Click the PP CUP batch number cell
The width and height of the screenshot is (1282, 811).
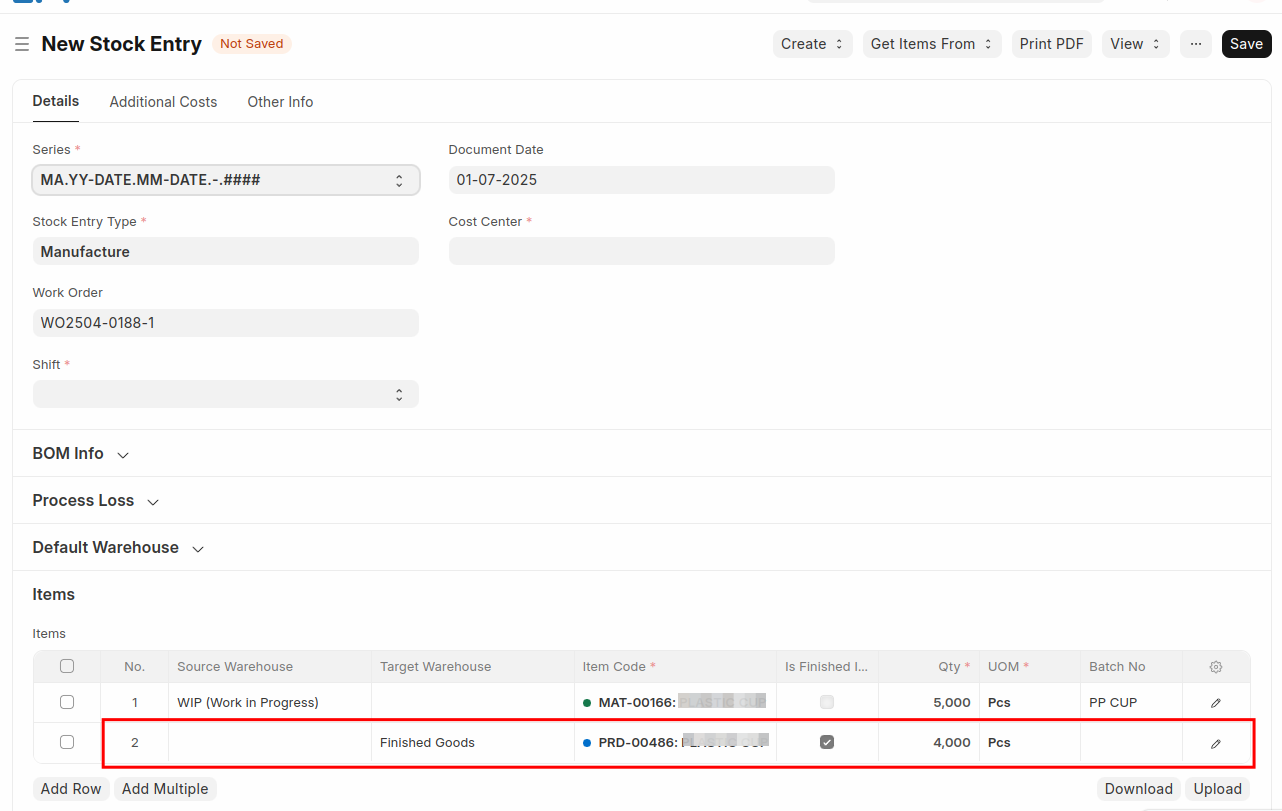pyautogui.click(x=1131, y=703)
